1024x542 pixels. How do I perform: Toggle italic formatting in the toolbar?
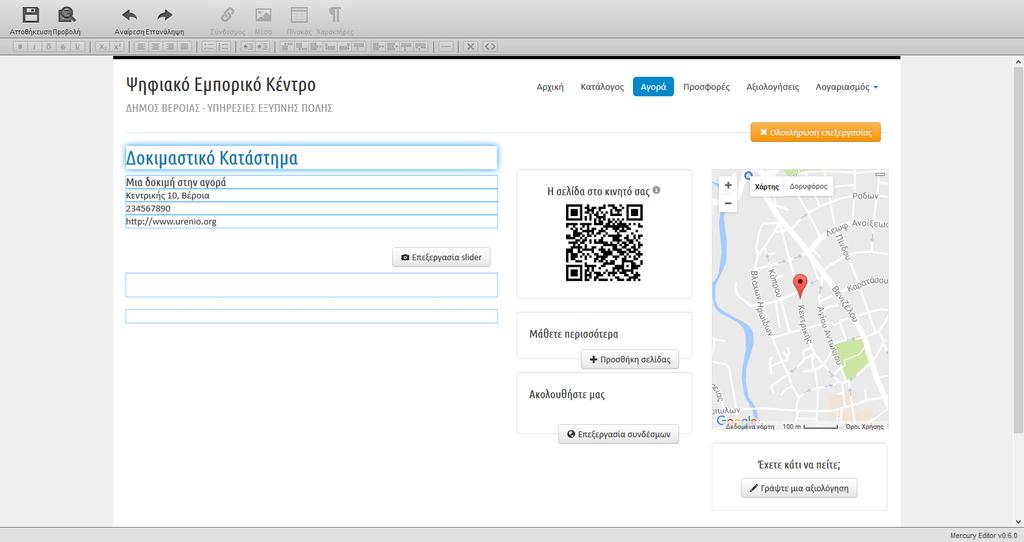click(34, 47)
